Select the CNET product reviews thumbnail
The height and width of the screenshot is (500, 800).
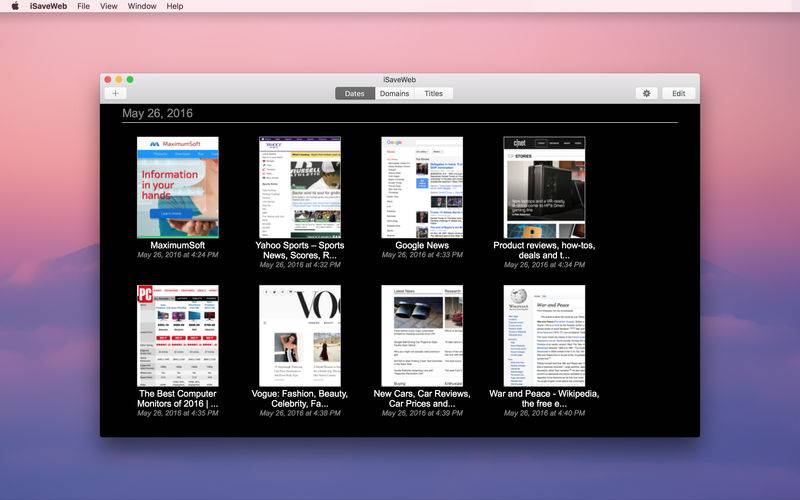(544, 187)
